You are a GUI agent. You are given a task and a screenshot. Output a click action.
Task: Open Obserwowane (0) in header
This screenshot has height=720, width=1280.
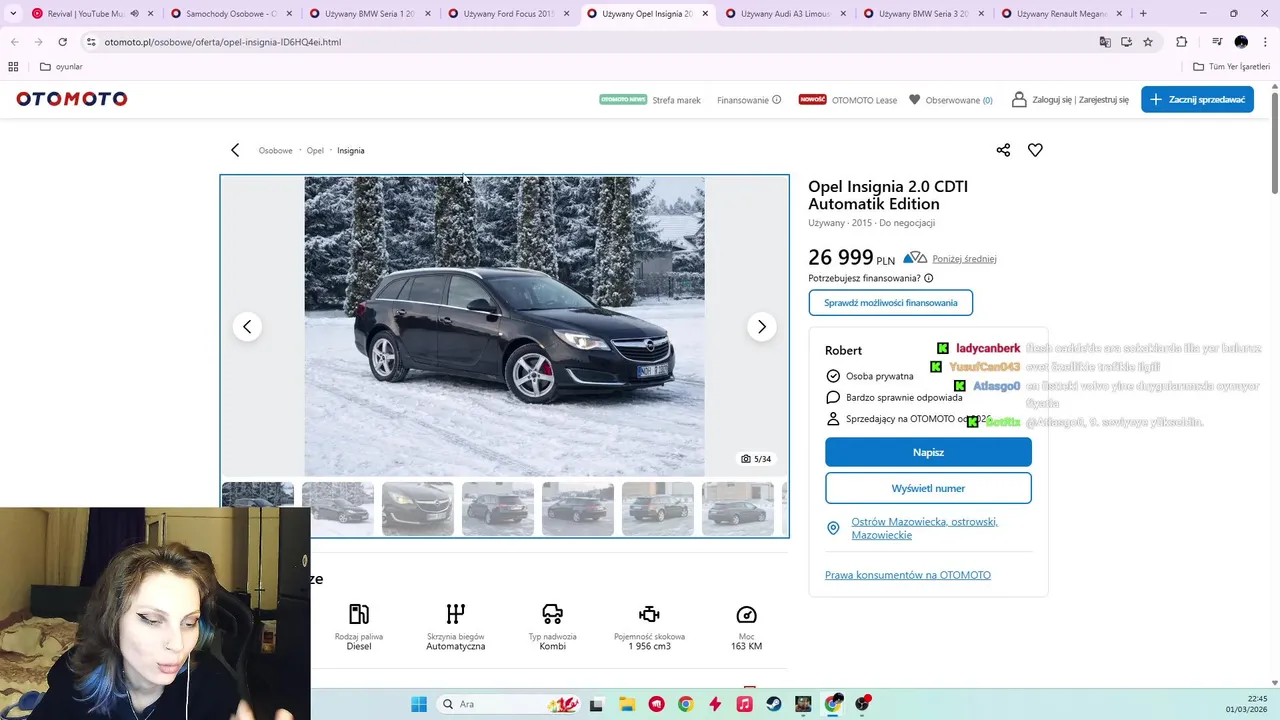951,100
